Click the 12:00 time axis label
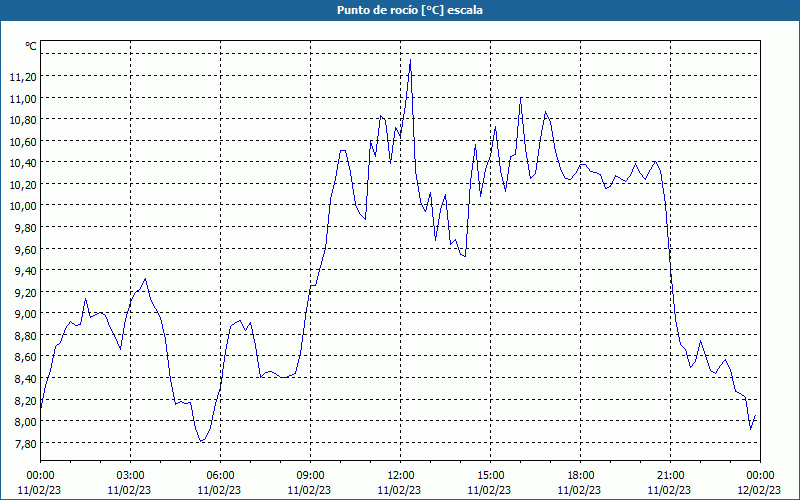 tap(400, 476)
